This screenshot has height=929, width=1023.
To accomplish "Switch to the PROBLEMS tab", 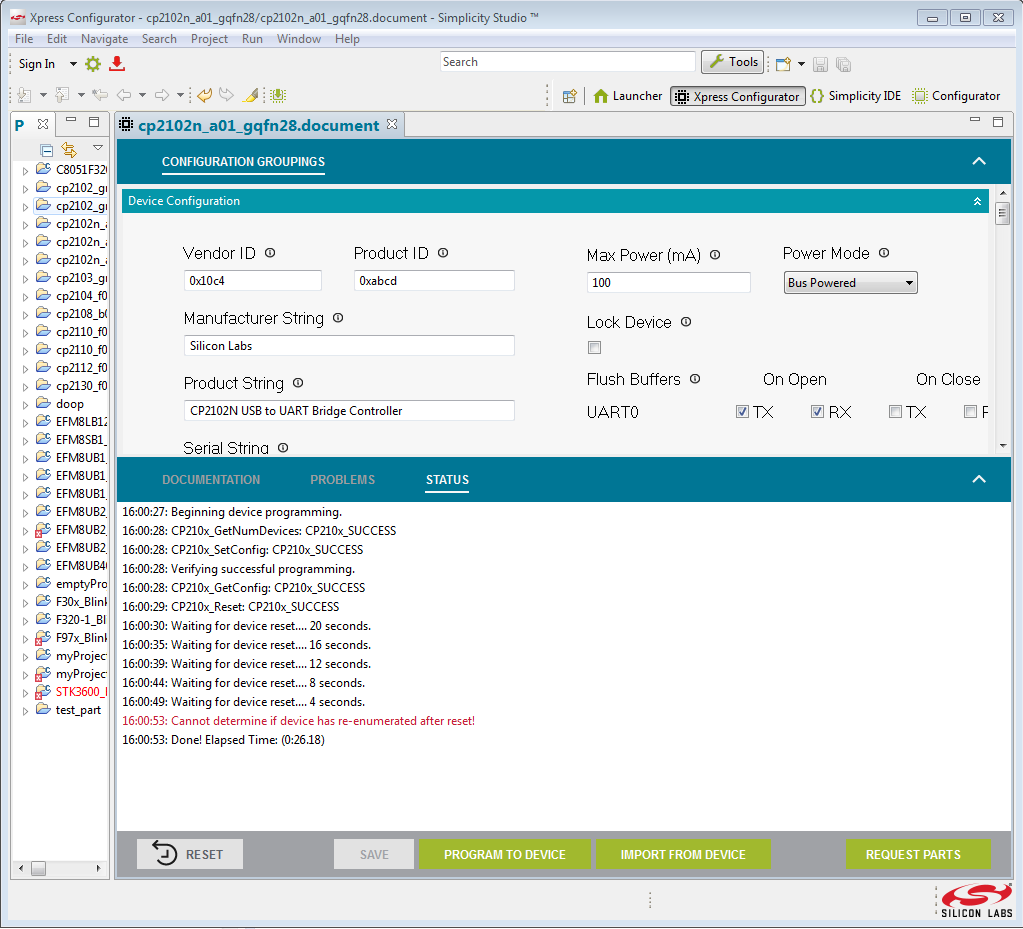I will tap(342, 480).
